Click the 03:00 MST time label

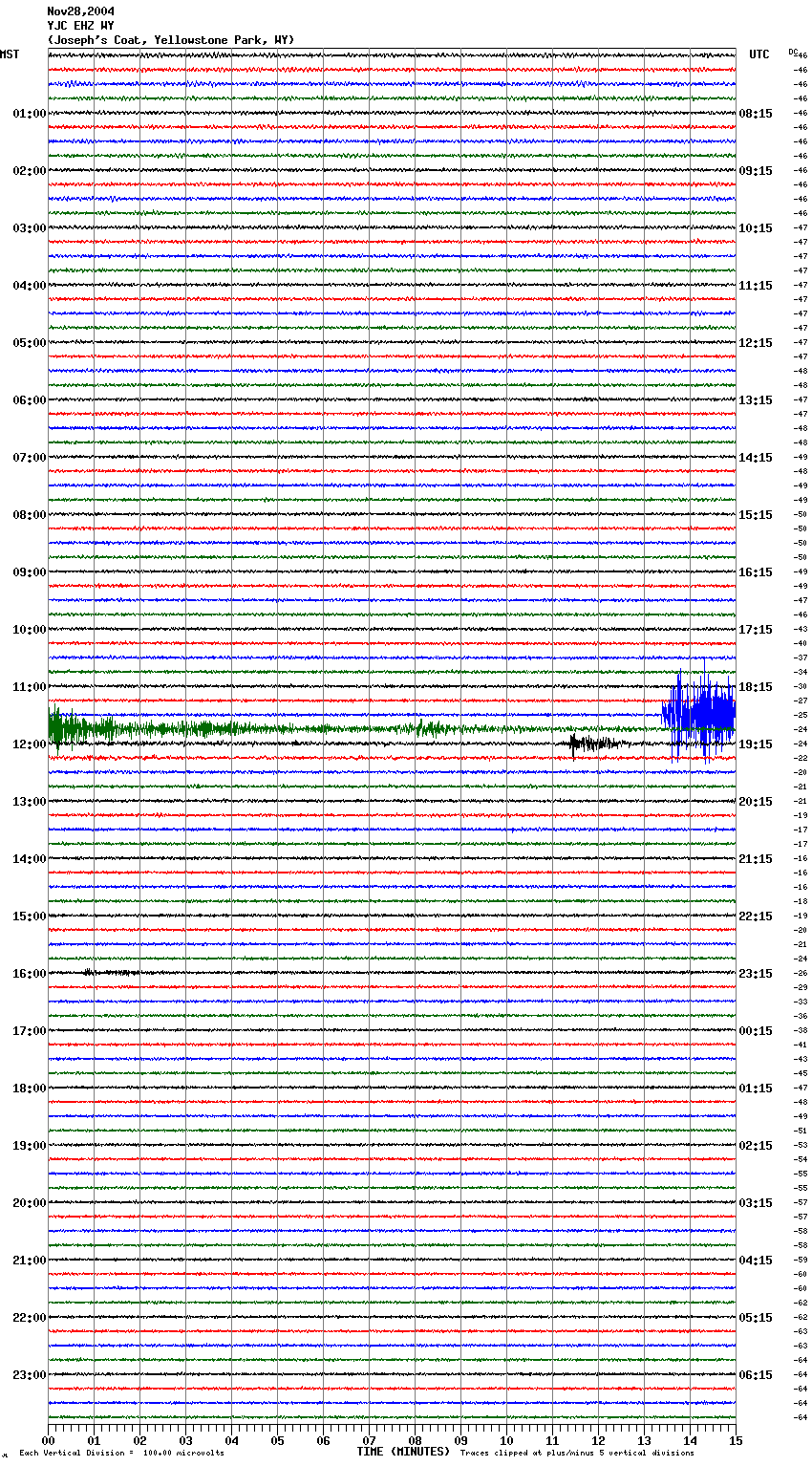click(x=30, y=228)
